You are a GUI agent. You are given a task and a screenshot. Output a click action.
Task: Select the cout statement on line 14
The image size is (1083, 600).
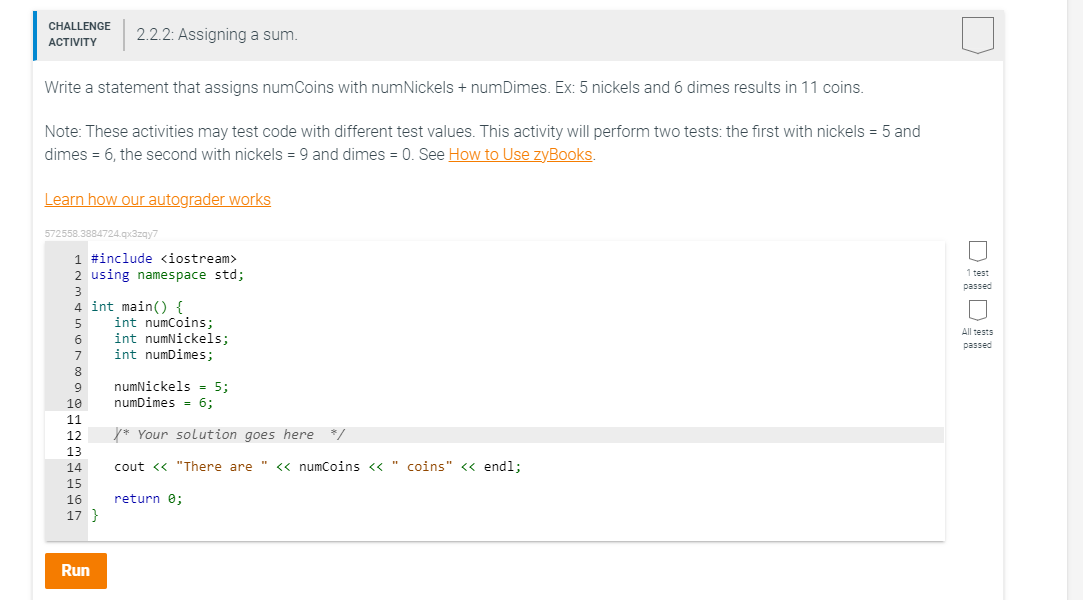pos(318,466)
